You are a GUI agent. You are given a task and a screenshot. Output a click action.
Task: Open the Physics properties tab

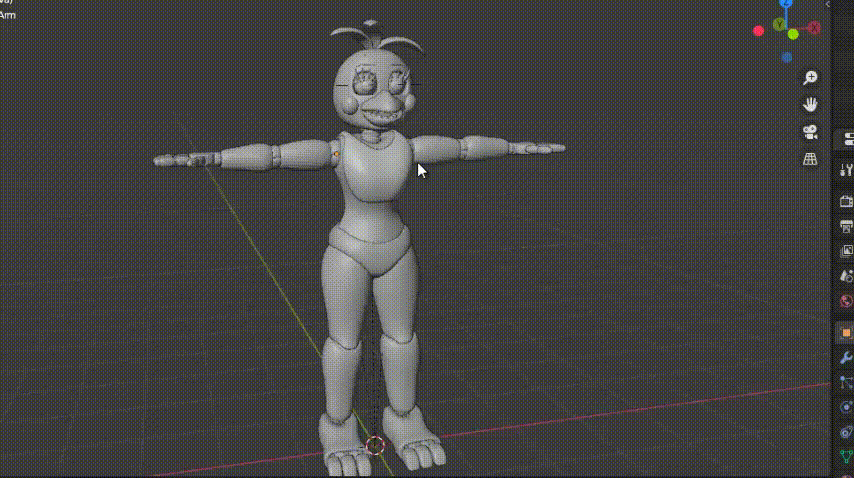846,408
